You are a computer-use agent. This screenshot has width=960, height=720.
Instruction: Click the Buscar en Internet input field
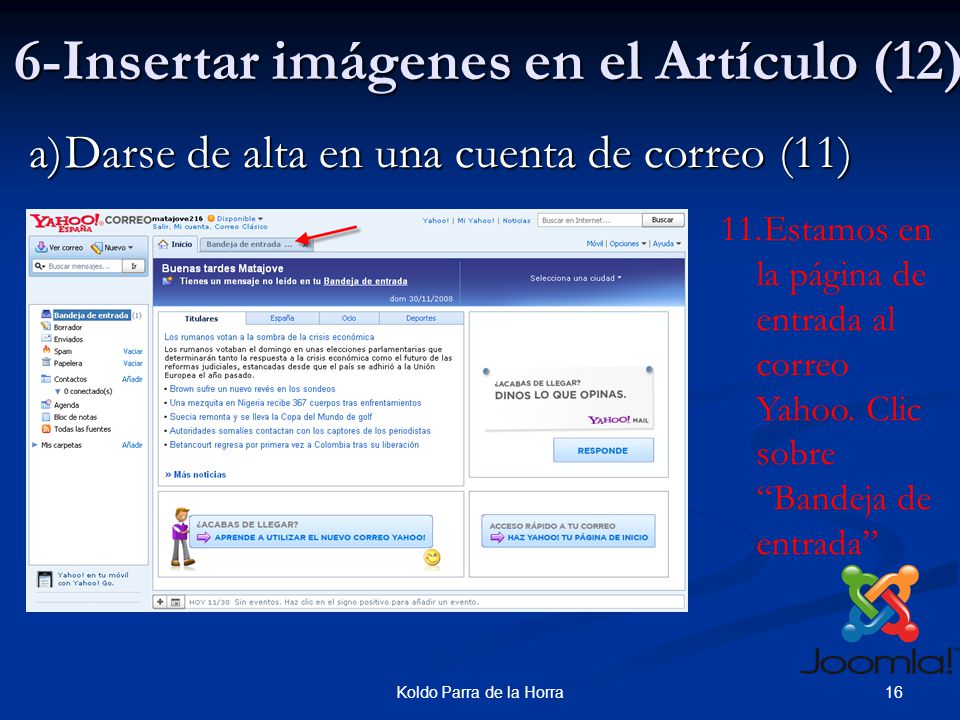click(x=590, y=220)
